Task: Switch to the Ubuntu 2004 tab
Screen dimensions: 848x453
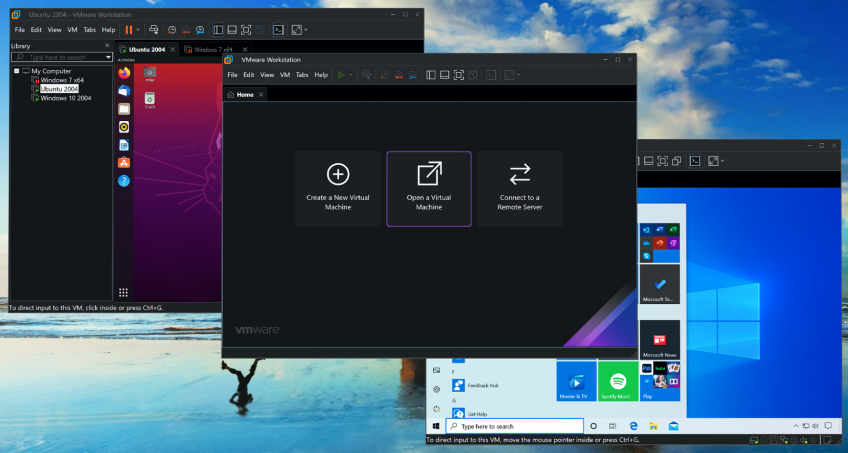Action: (x=147, y=49)
